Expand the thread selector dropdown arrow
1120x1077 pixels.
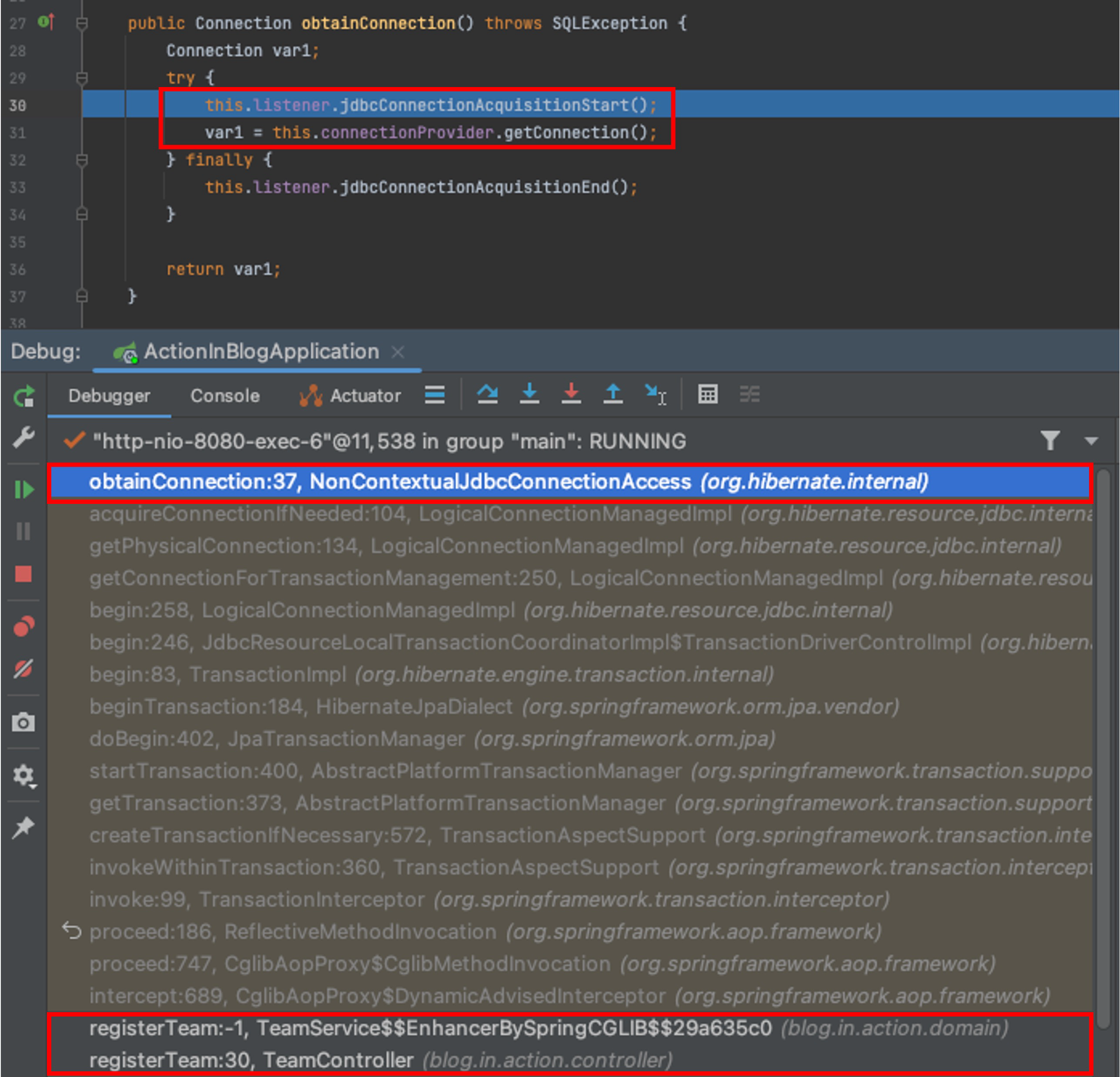point(1091,441)
